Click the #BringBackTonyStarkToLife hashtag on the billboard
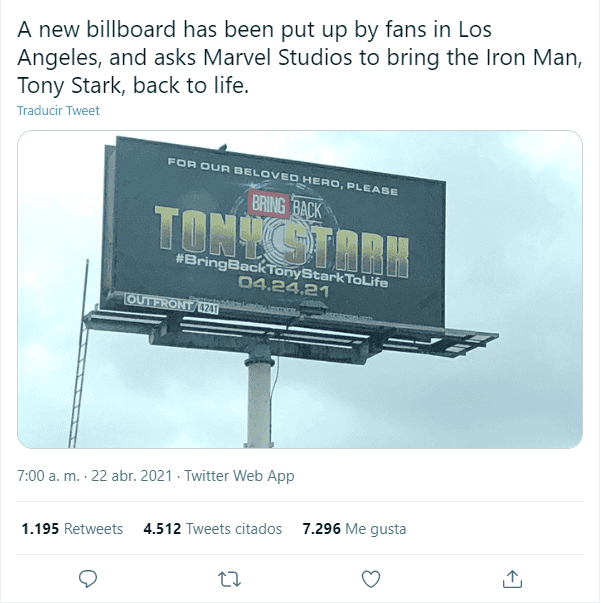601x603 pixels. click(278, 266)
